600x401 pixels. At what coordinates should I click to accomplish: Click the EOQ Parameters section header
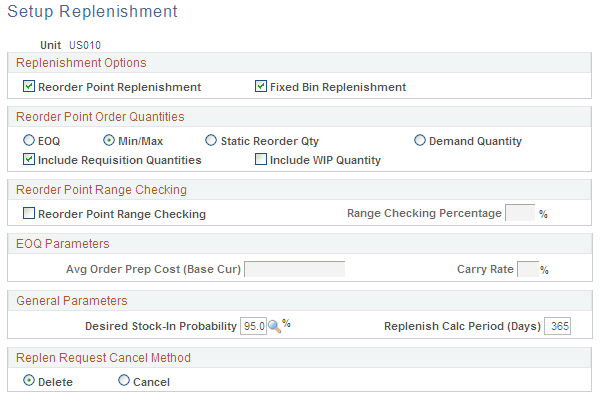coord(62,244)
